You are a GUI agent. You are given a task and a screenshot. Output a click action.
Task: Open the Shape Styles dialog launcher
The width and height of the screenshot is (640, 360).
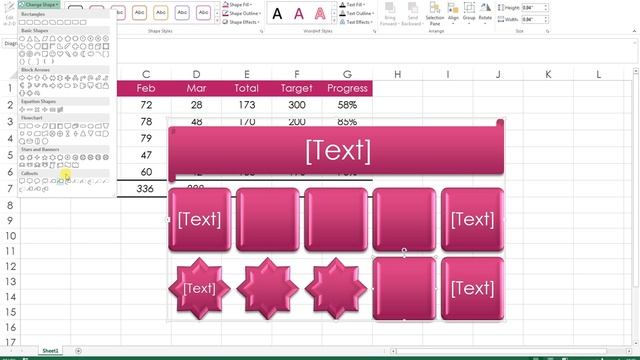[x=261, y=31]
